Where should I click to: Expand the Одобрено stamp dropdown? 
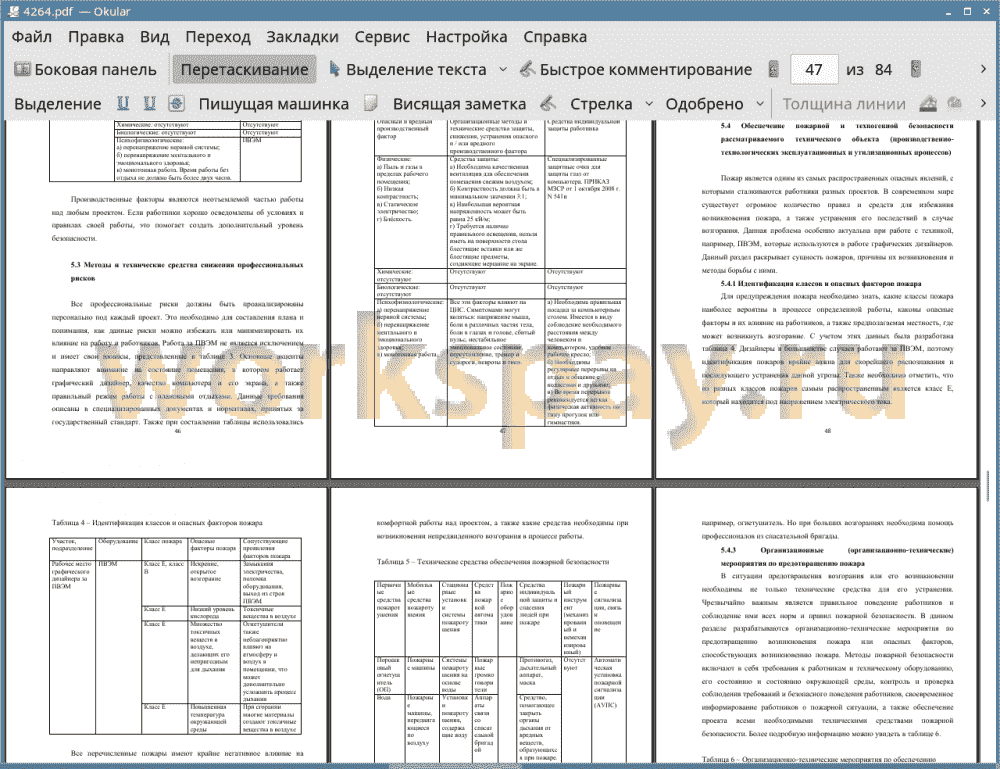point(760,104)
